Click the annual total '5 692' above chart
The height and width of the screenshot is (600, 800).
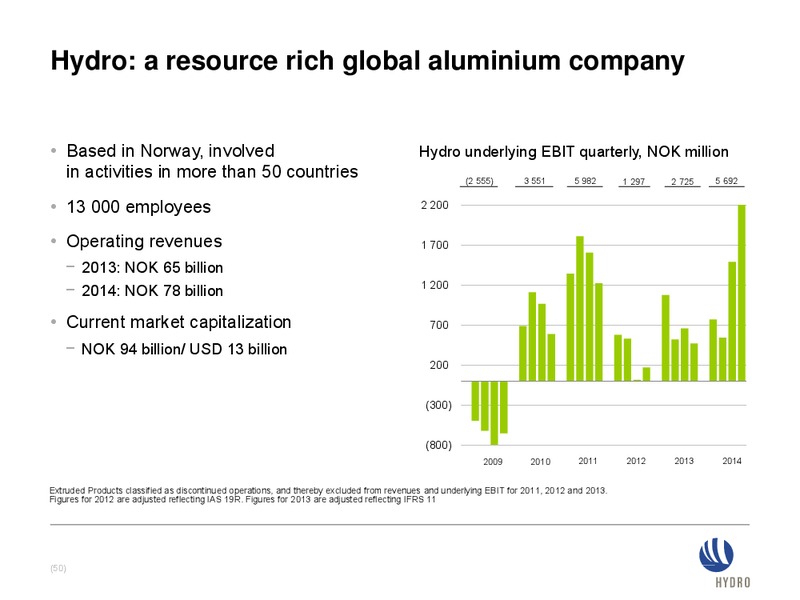(727, 181)
